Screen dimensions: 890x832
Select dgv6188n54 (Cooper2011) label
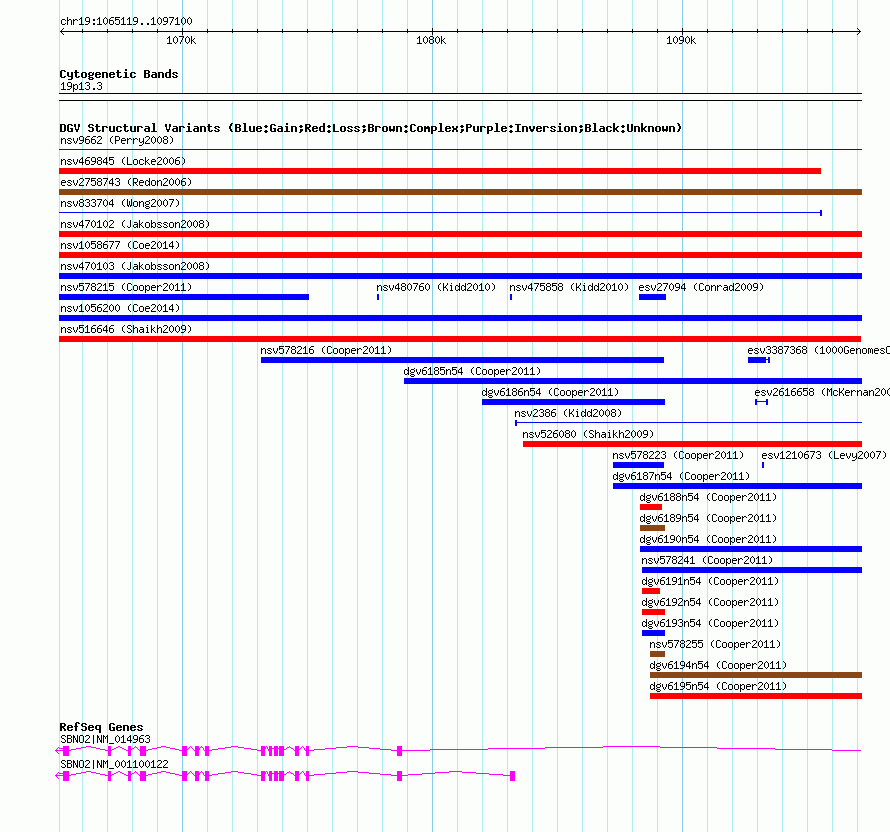708,497
